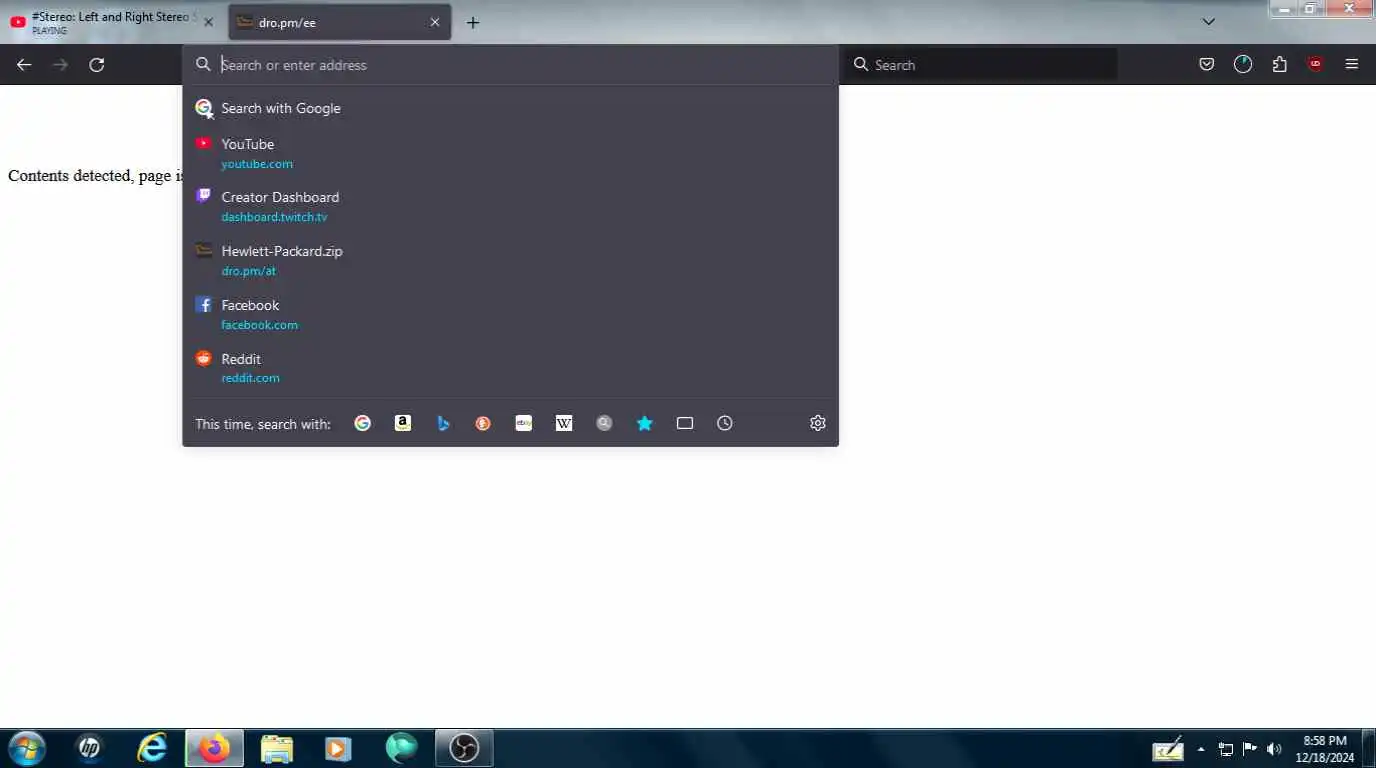Open the Firefox hamburger menu
This screenshot has width=1376, height=768.
[x=1352, y=65]
